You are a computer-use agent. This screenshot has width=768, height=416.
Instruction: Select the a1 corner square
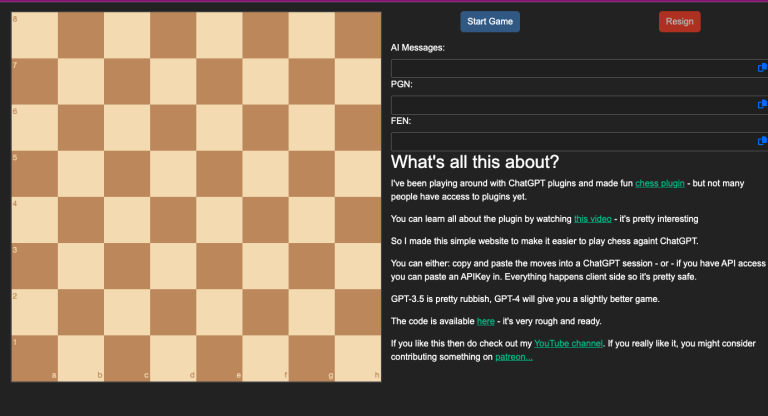coord(34,358)
